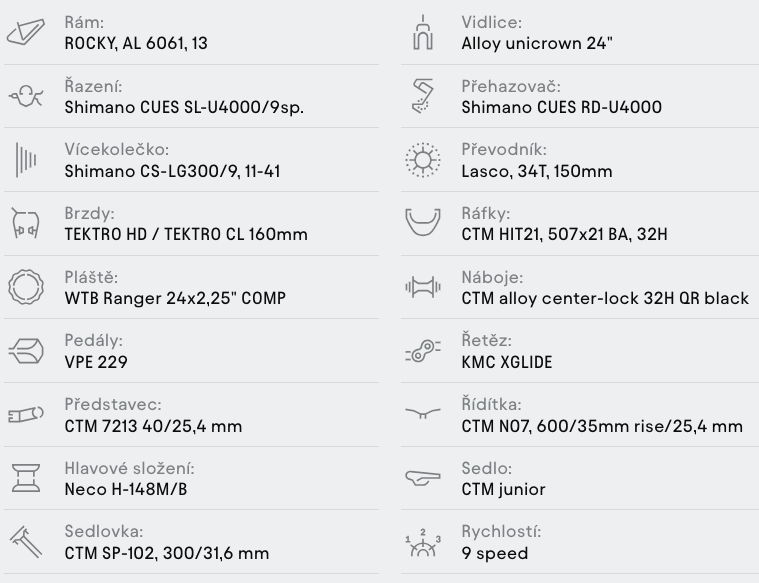Click the hub icon beside Náboje
Viewport: 759px width, 583px height.
pos(423,287)
